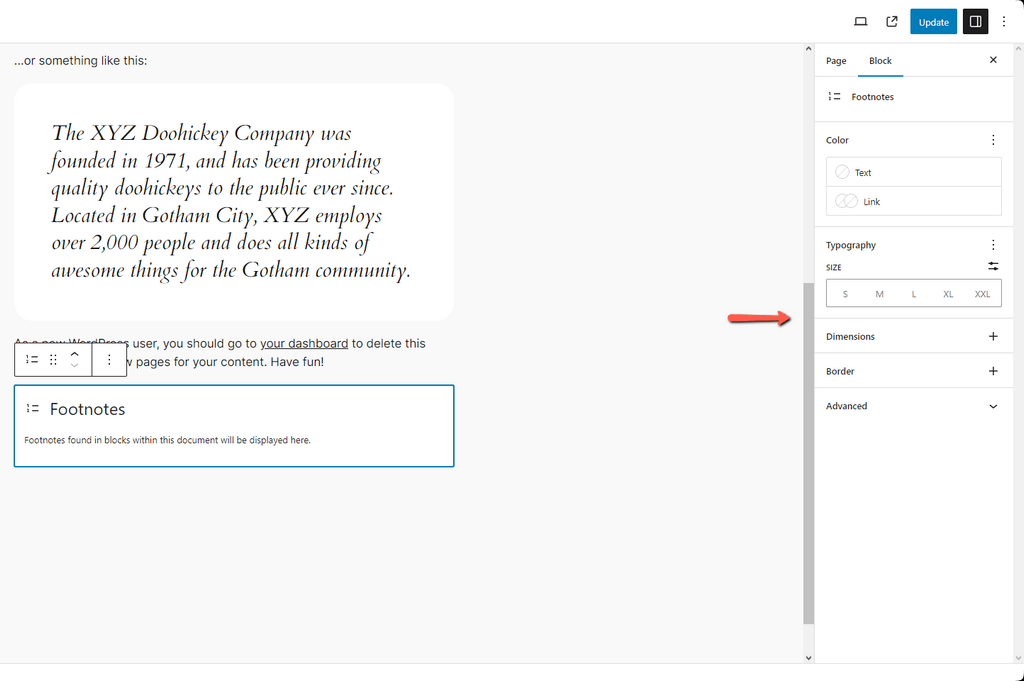
Task: Switch to the Block tab
Action: click(x=880, y=61)
